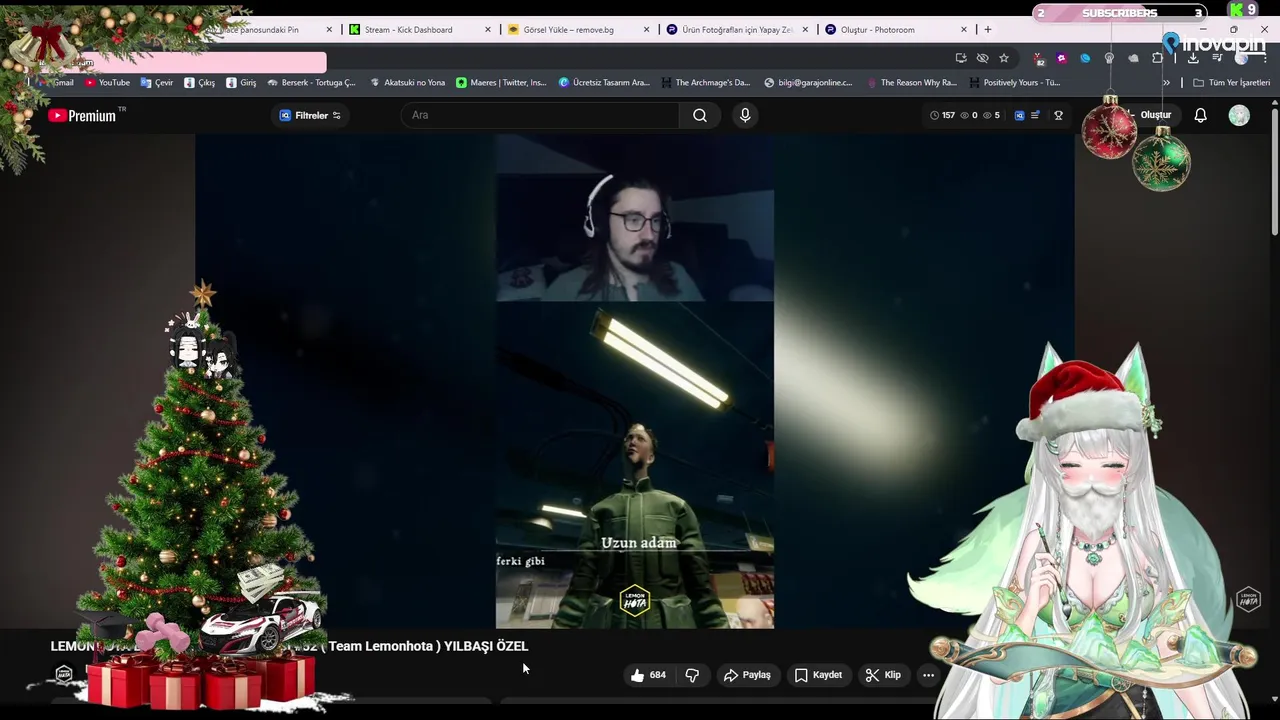Open the Ücretsiz Tasarım Ara bookmark
1280x720 pixels.
pyautogui.click(x=604, y=83)
